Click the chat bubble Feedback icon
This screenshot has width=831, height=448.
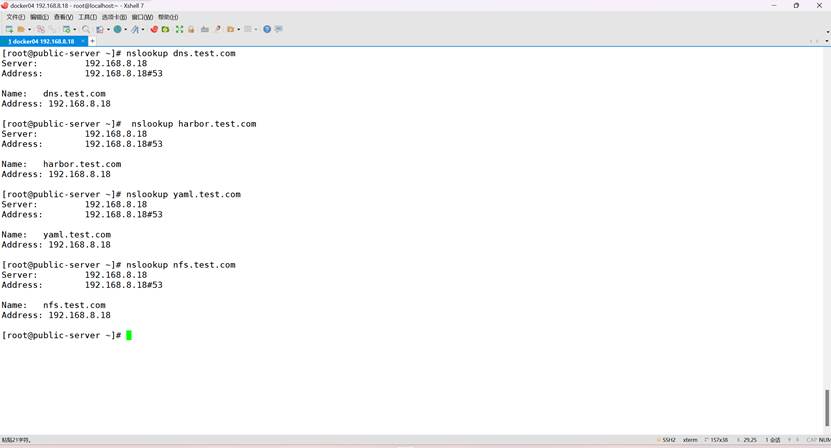[x=278, y=29]
